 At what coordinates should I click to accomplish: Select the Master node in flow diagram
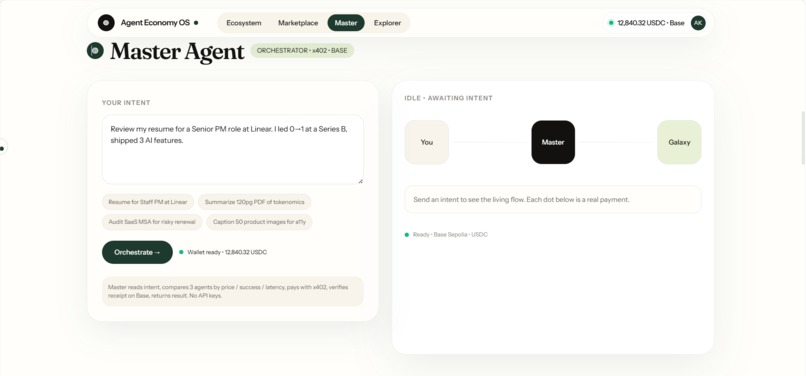pyautogui.click(x=553, y=142)
